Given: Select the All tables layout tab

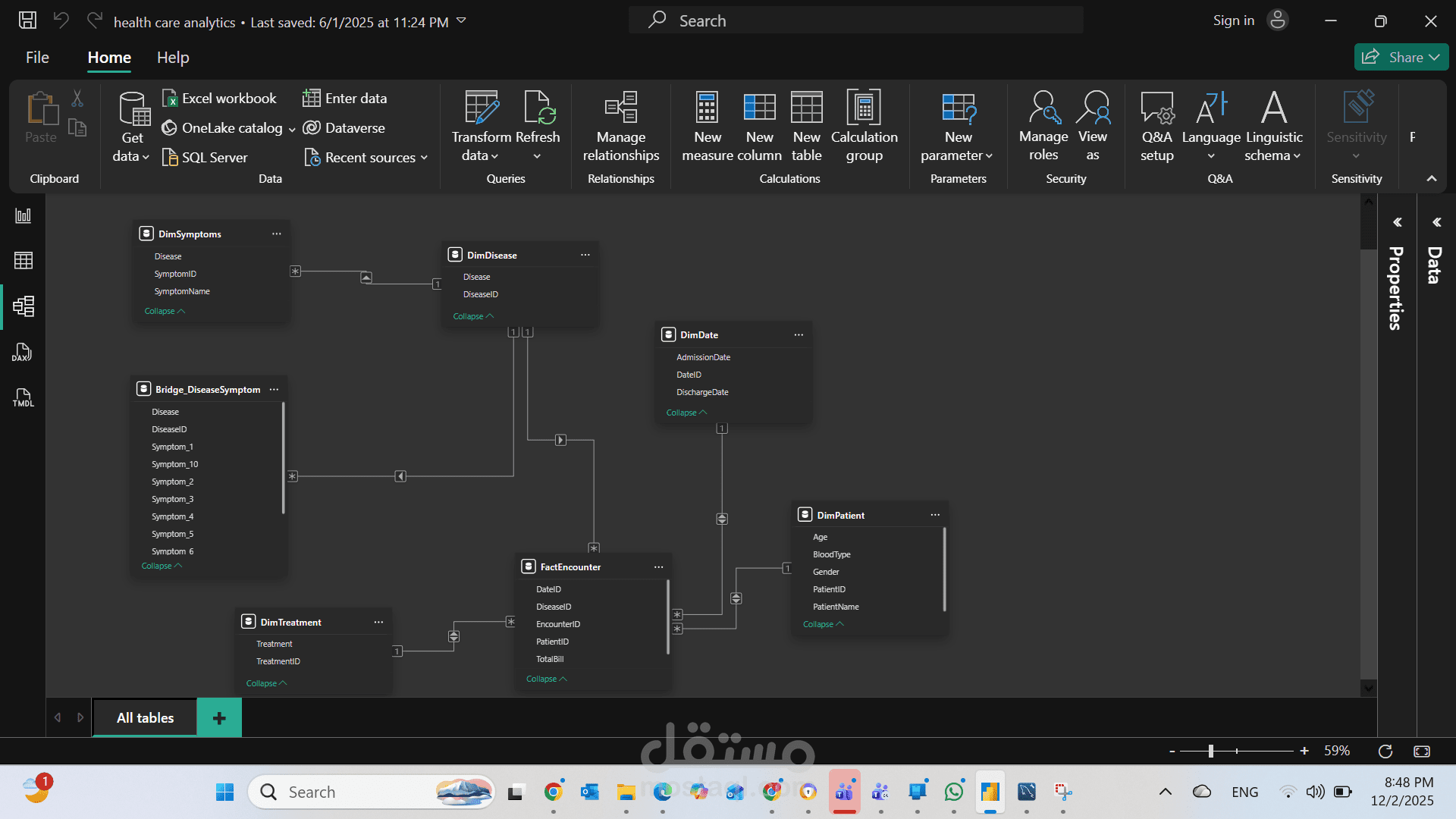Looking at the screenshot, I should coord(145,717).
